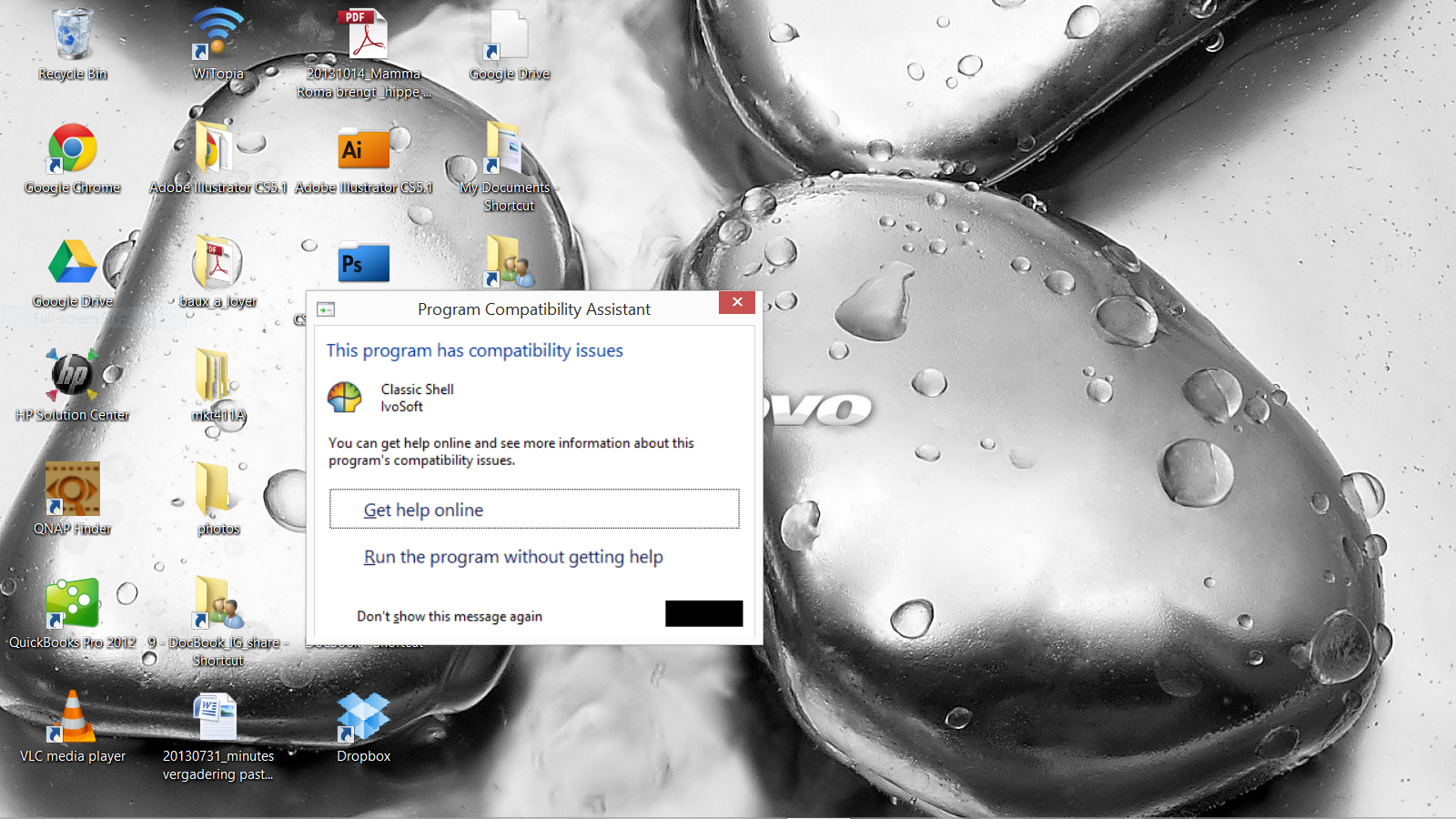
Task: Select the Recycle Bin desktop icon
Action: pyautogui.click(x=73, y=36)
